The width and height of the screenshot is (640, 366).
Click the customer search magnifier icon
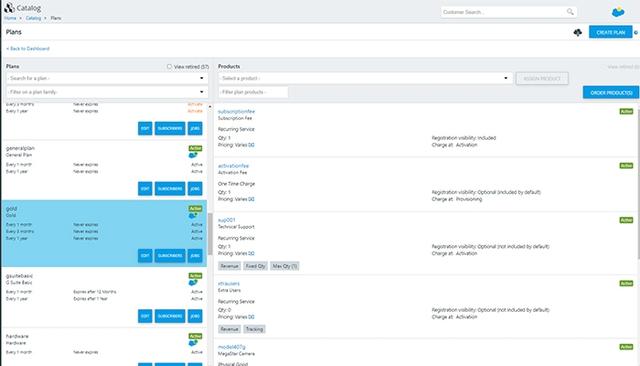pos(570,12)
